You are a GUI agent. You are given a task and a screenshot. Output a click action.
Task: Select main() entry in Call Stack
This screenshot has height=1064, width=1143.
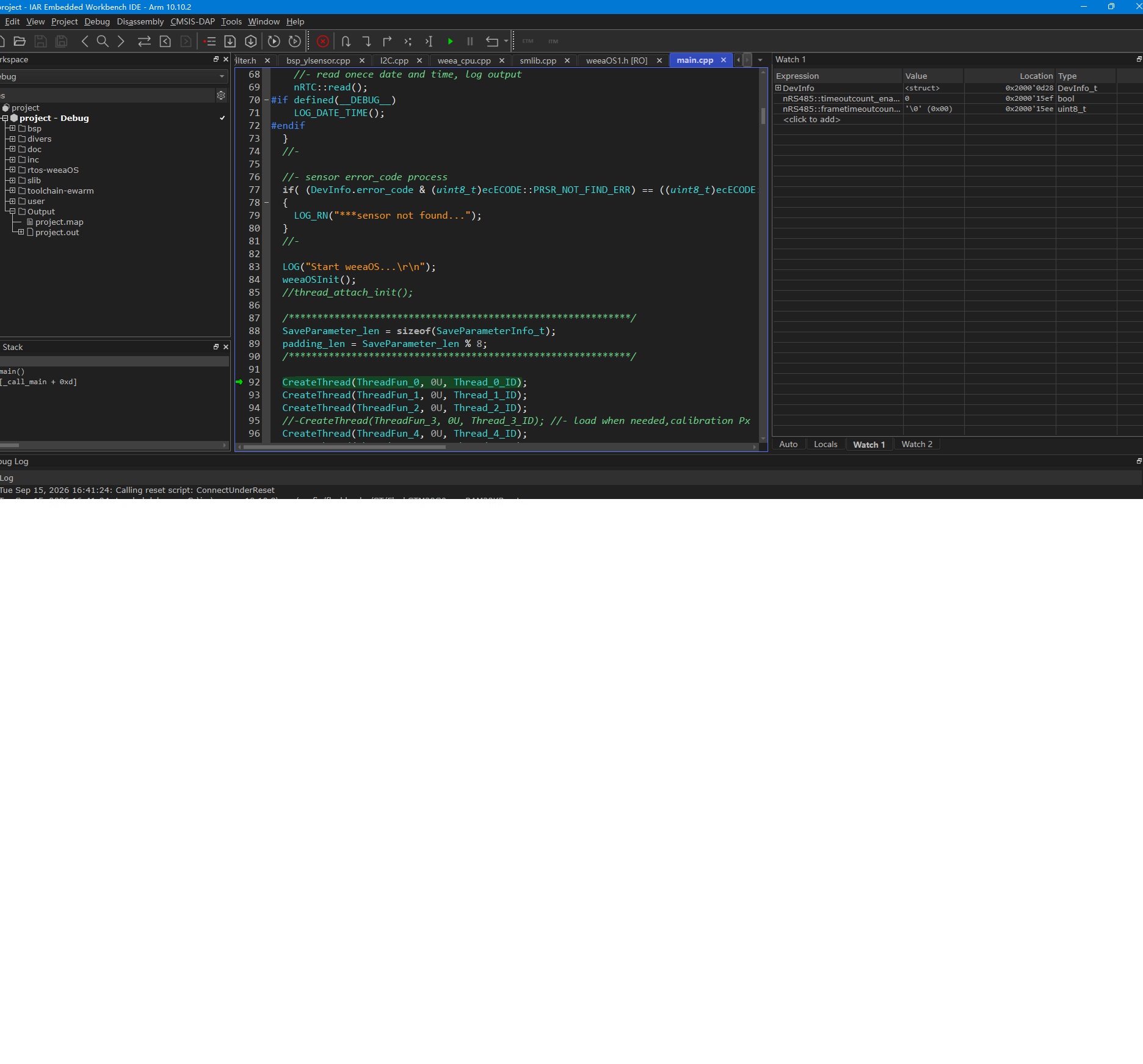pos(12,371)
